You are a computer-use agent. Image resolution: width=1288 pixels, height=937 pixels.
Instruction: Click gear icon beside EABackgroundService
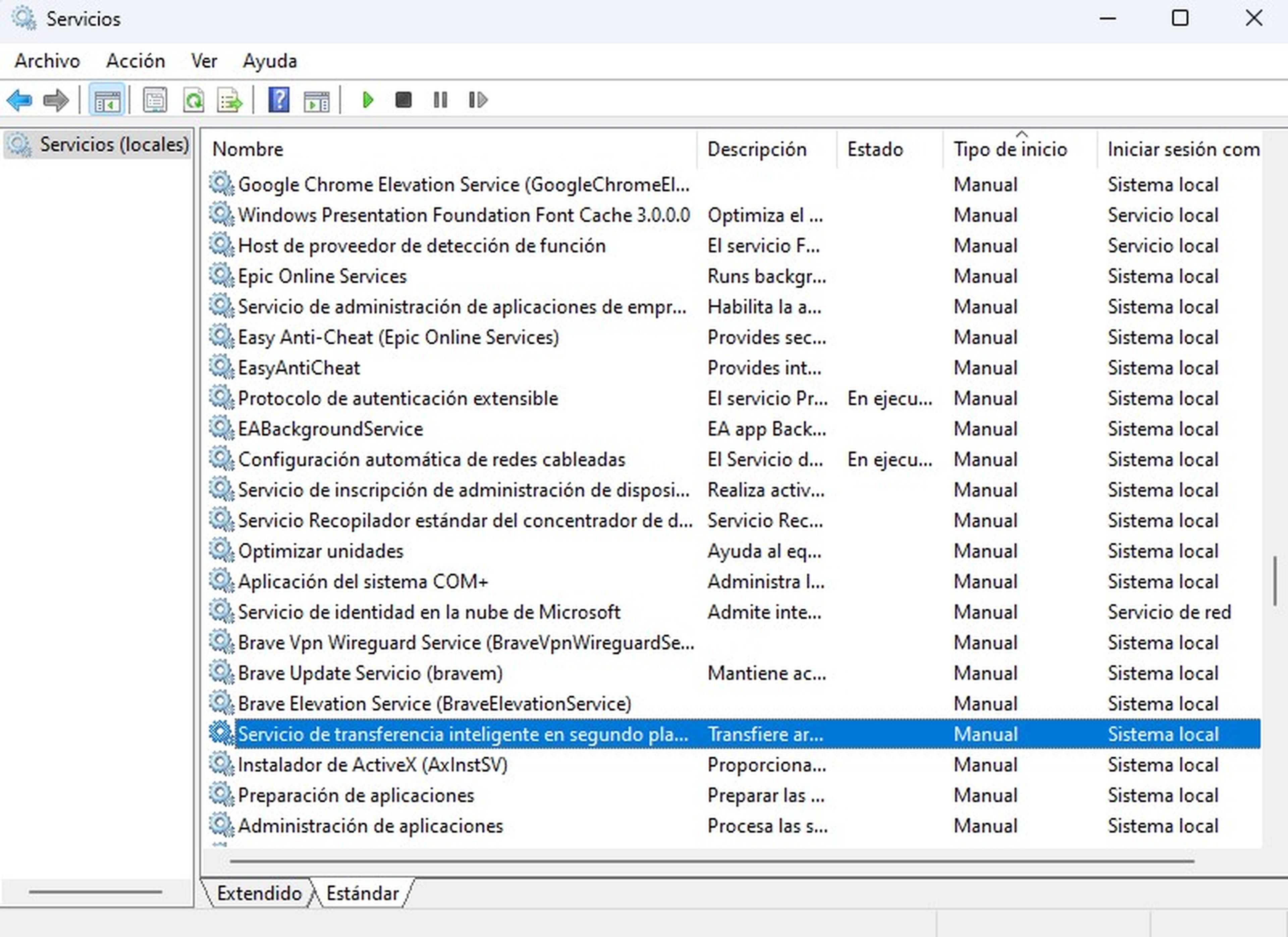point(221,428)
